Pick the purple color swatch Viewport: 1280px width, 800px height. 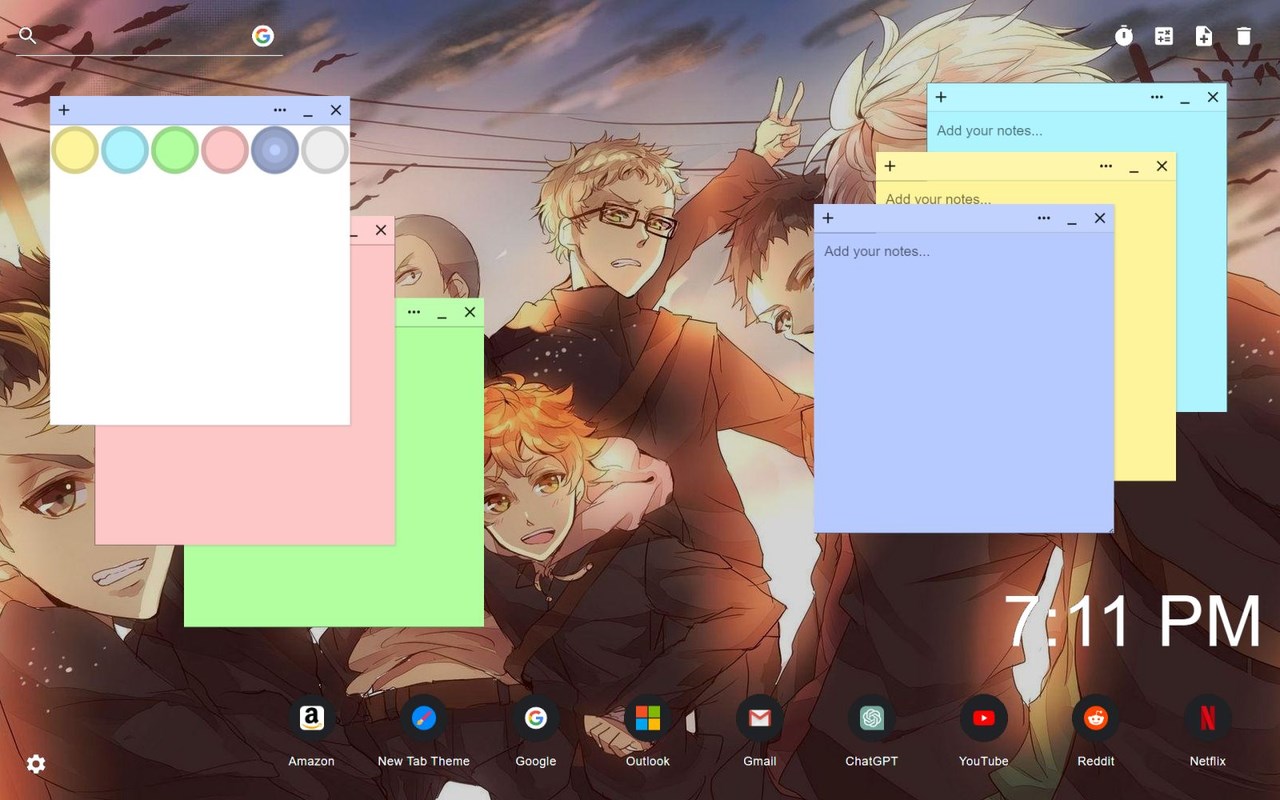[x=275, y=150]
